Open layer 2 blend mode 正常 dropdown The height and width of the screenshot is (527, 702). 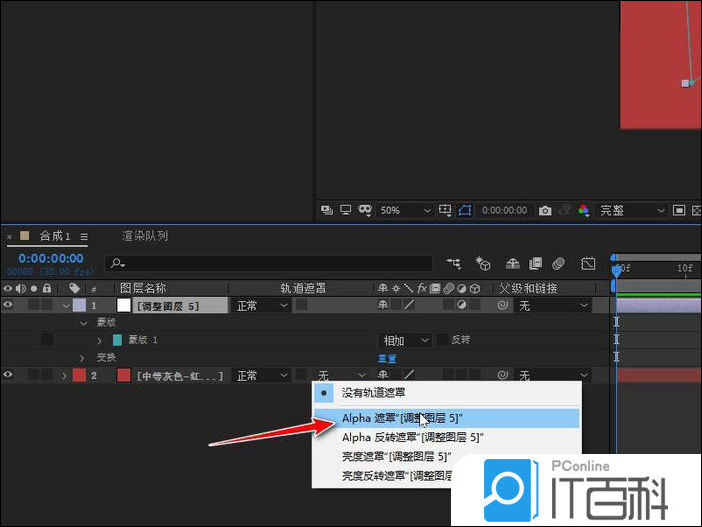[x=261, y=375]
